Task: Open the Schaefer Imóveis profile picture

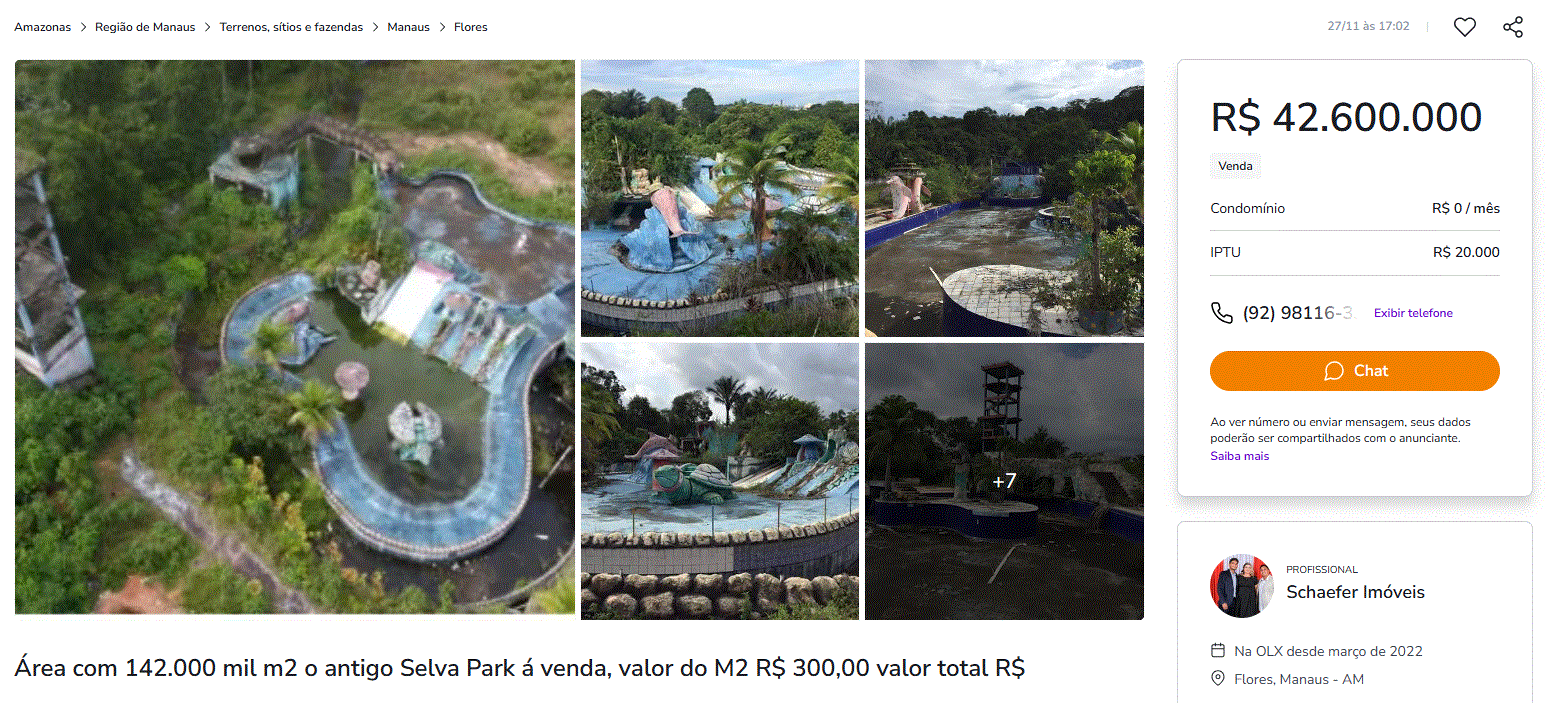Action: tap(1241, 586)
